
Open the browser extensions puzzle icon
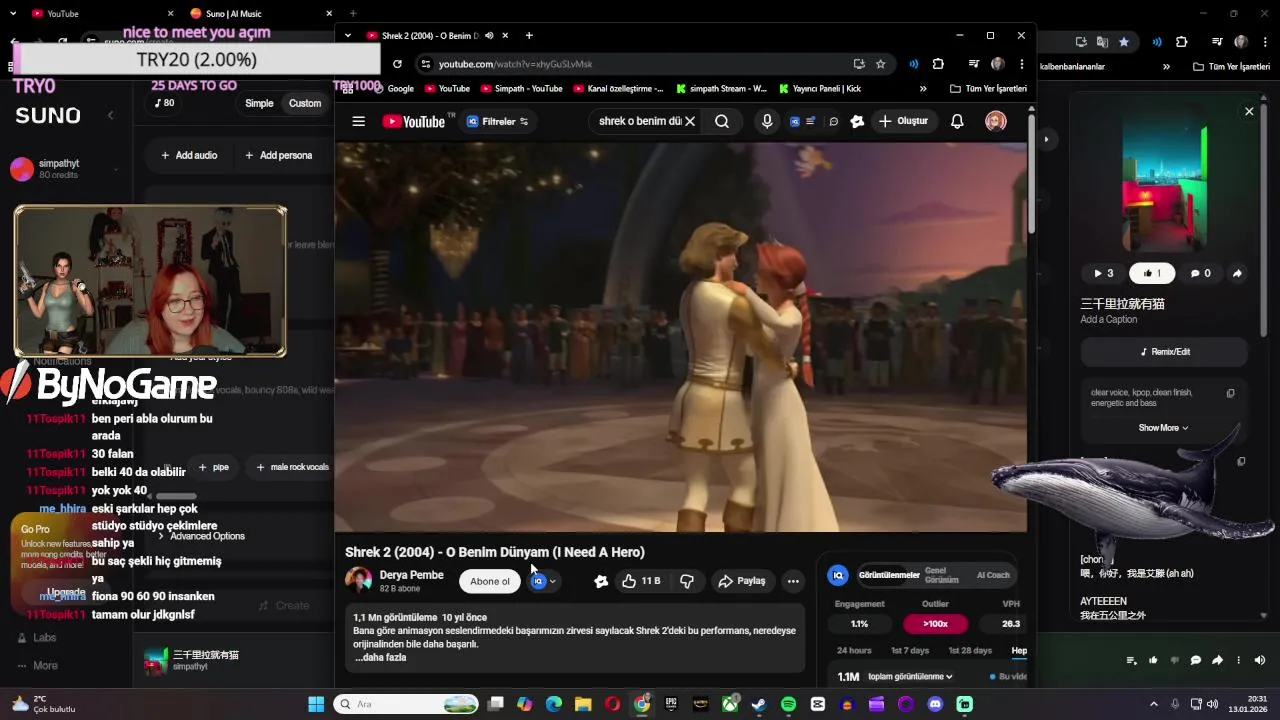pyautogui.click(x=938, y=64)
